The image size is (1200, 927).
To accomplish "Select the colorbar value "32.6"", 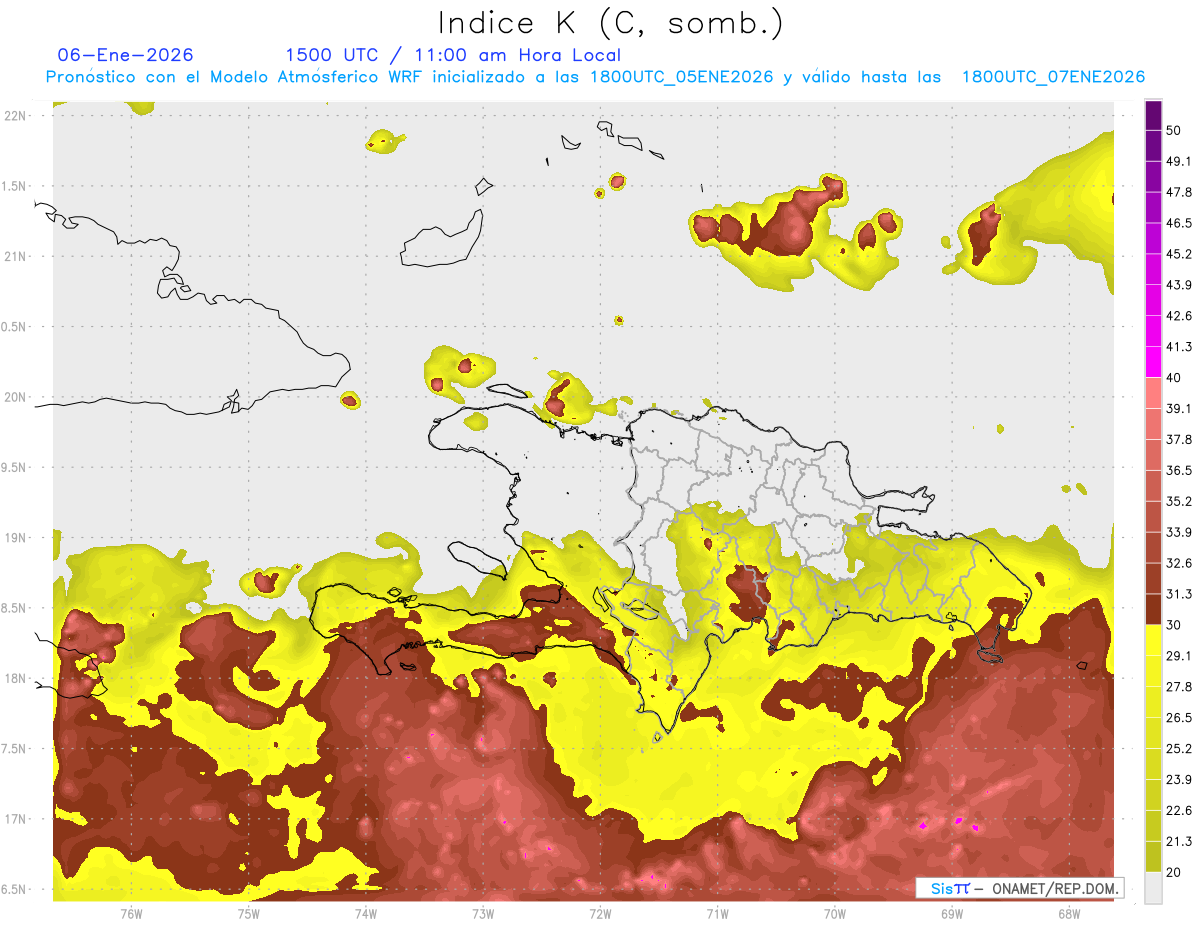I will (x=1179, y=563).
